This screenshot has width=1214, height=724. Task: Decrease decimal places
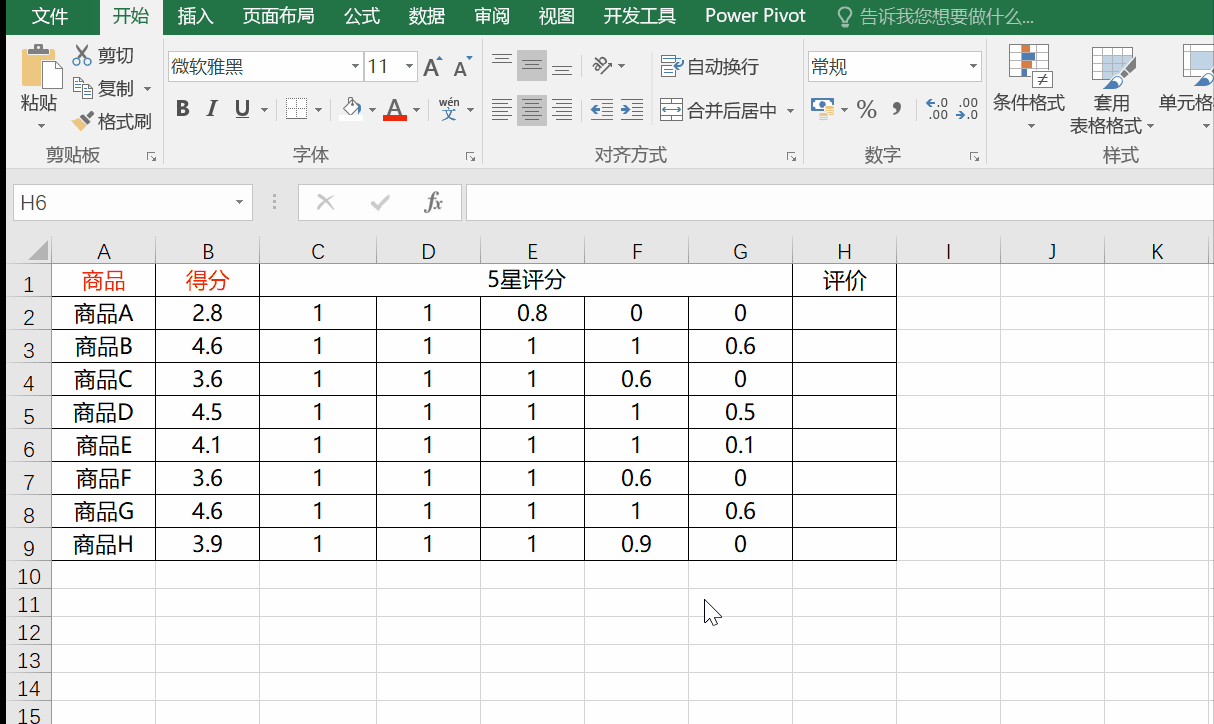click(968, 108)
